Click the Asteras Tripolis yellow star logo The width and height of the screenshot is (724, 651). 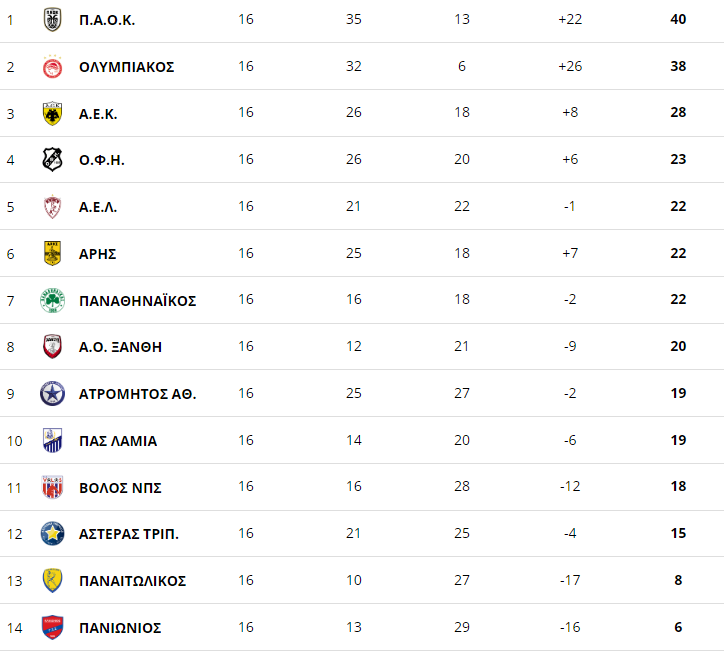[x=52, y=534]
